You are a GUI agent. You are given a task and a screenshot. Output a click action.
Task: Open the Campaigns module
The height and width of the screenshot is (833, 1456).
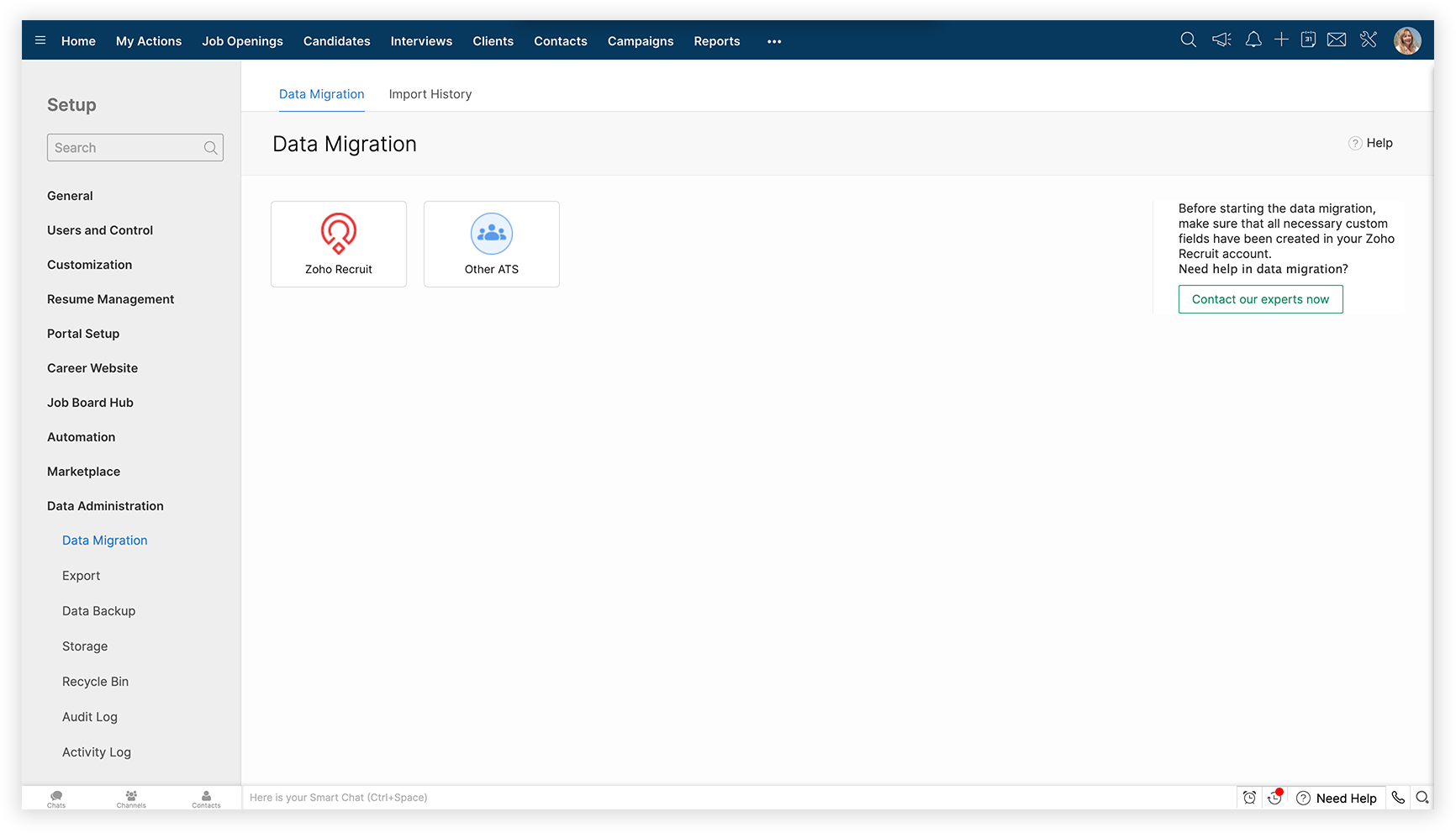[641, 41]
